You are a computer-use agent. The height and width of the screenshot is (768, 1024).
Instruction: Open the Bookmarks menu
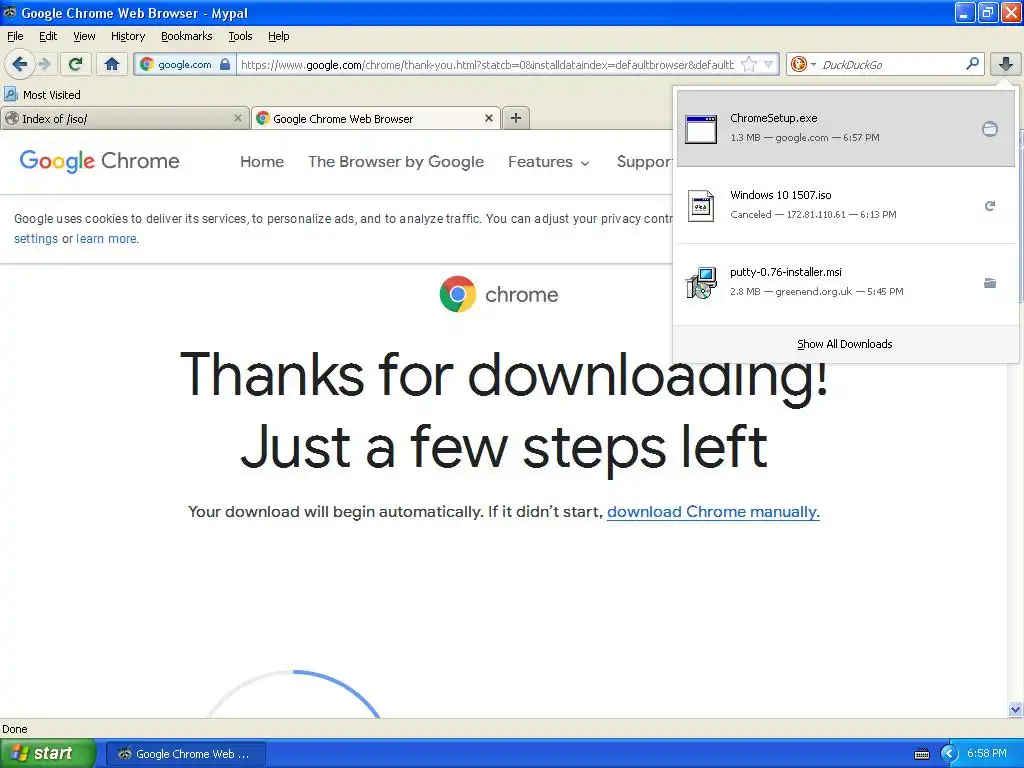186,36
